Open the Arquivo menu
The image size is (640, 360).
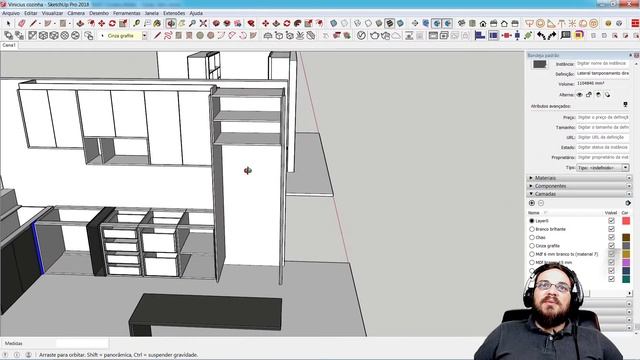coord(11,13)
